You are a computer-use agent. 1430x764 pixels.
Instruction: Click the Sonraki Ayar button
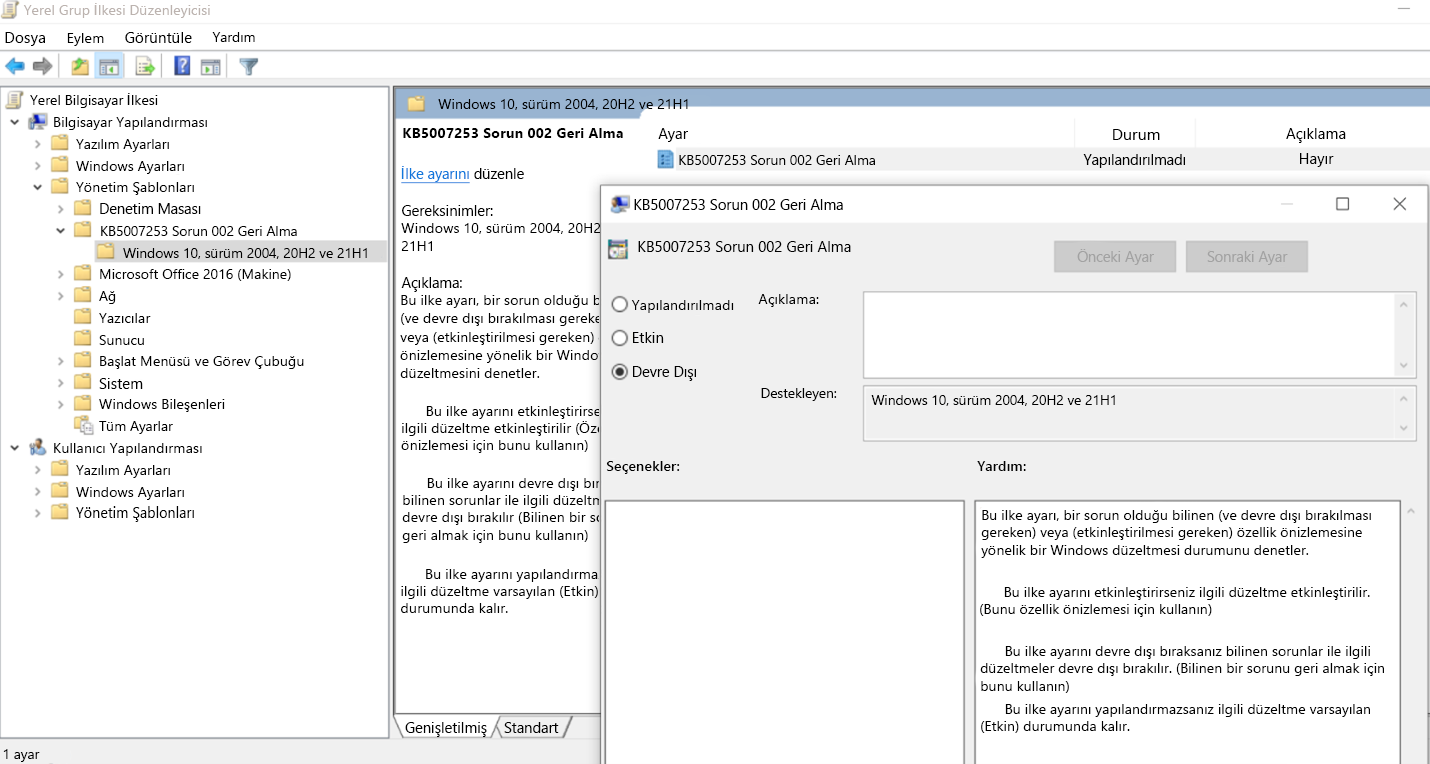pos(1247,256)
